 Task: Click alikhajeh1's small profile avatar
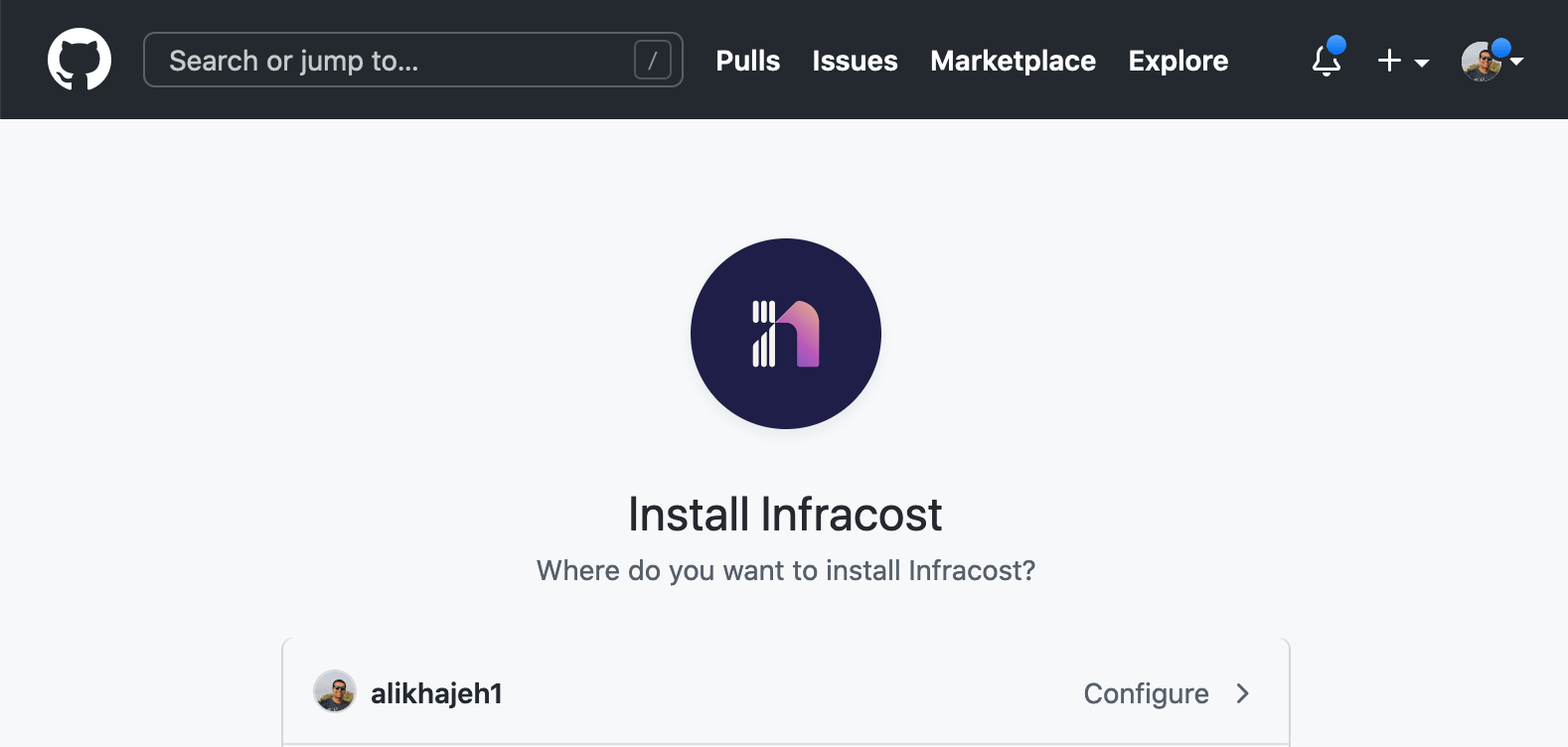(x=335, y=691)
